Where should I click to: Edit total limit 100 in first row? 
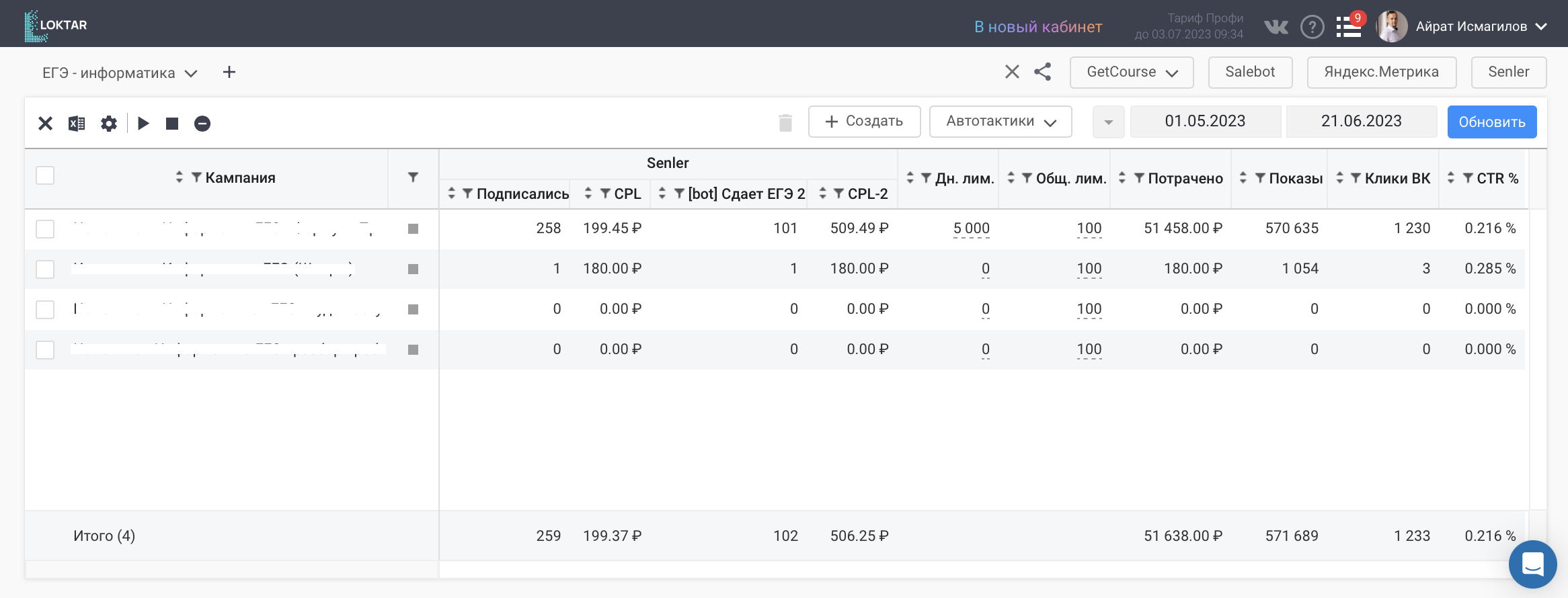[1089, 228]
